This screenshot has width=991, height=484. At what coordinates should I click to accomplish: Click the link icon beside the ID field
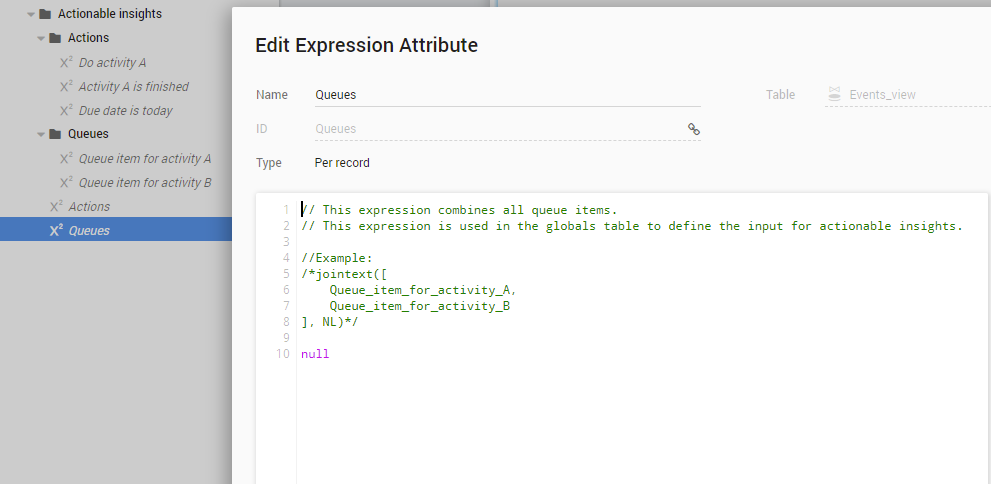693,129
